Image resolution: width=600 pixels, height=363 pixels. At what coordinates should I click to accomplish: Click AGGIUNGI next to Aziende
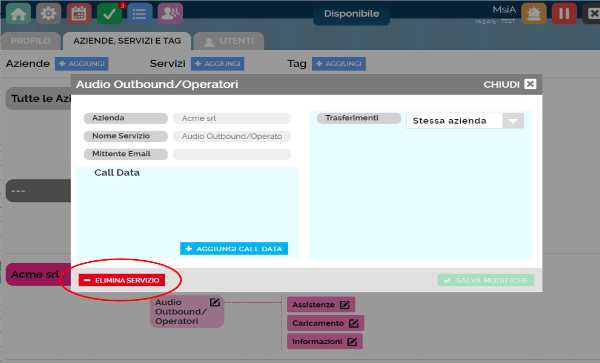tap(82, 64)
